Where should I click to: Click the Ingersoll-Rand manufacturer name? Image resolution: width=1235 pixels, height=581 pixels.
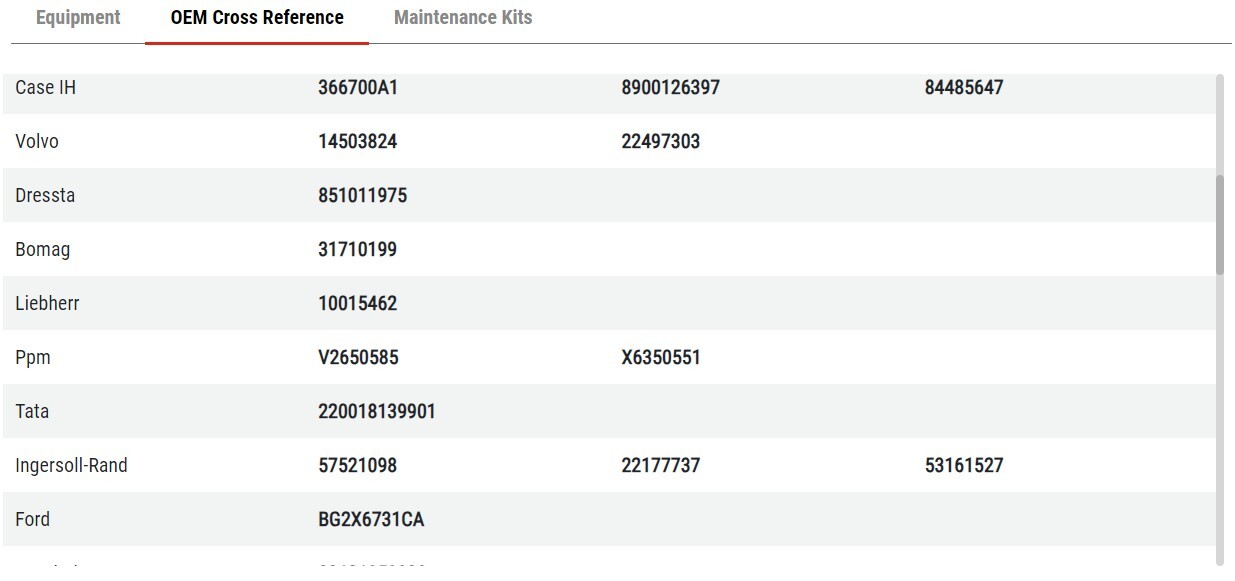point(72,466)
